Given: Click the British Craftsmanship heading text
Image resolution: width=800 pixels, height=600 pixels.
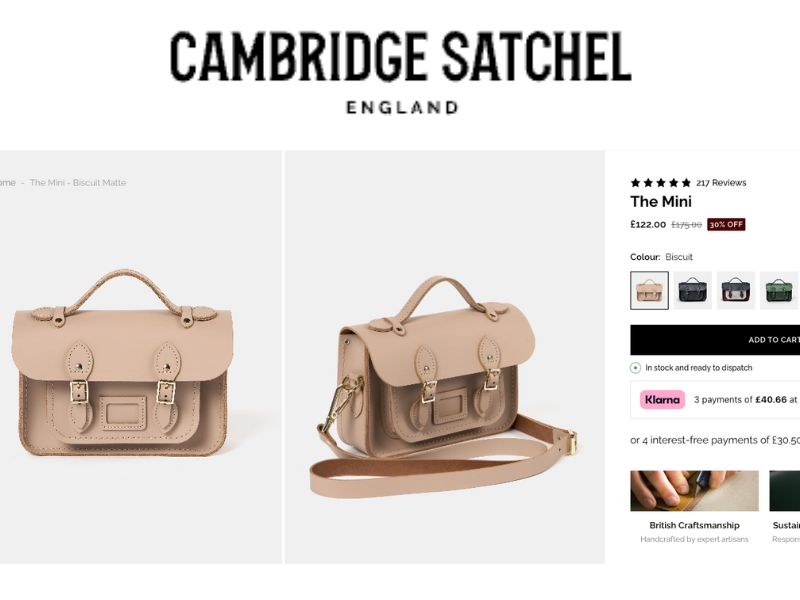Looking at the screenshot, I should [x=694, y=525].
